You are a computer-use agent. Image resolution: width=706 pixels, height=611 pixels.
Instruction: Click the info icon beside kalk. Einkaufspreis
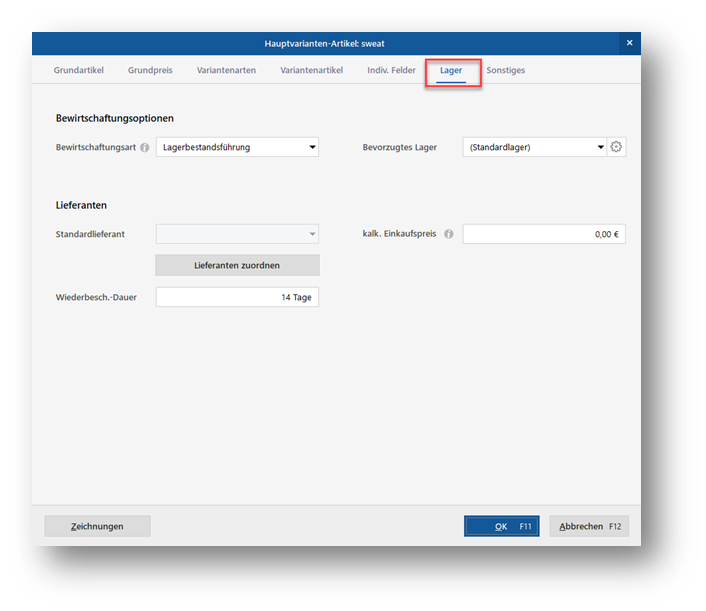point(448,234)
